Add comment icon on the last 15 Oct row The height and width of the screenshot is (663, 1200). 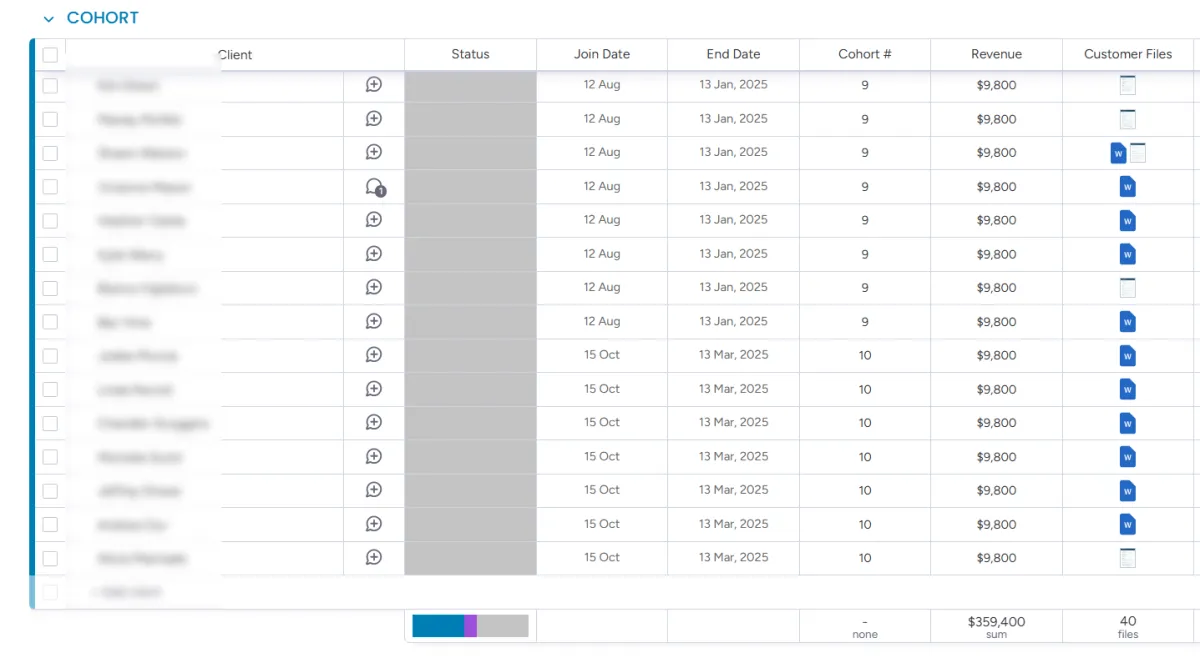[374, 558]
